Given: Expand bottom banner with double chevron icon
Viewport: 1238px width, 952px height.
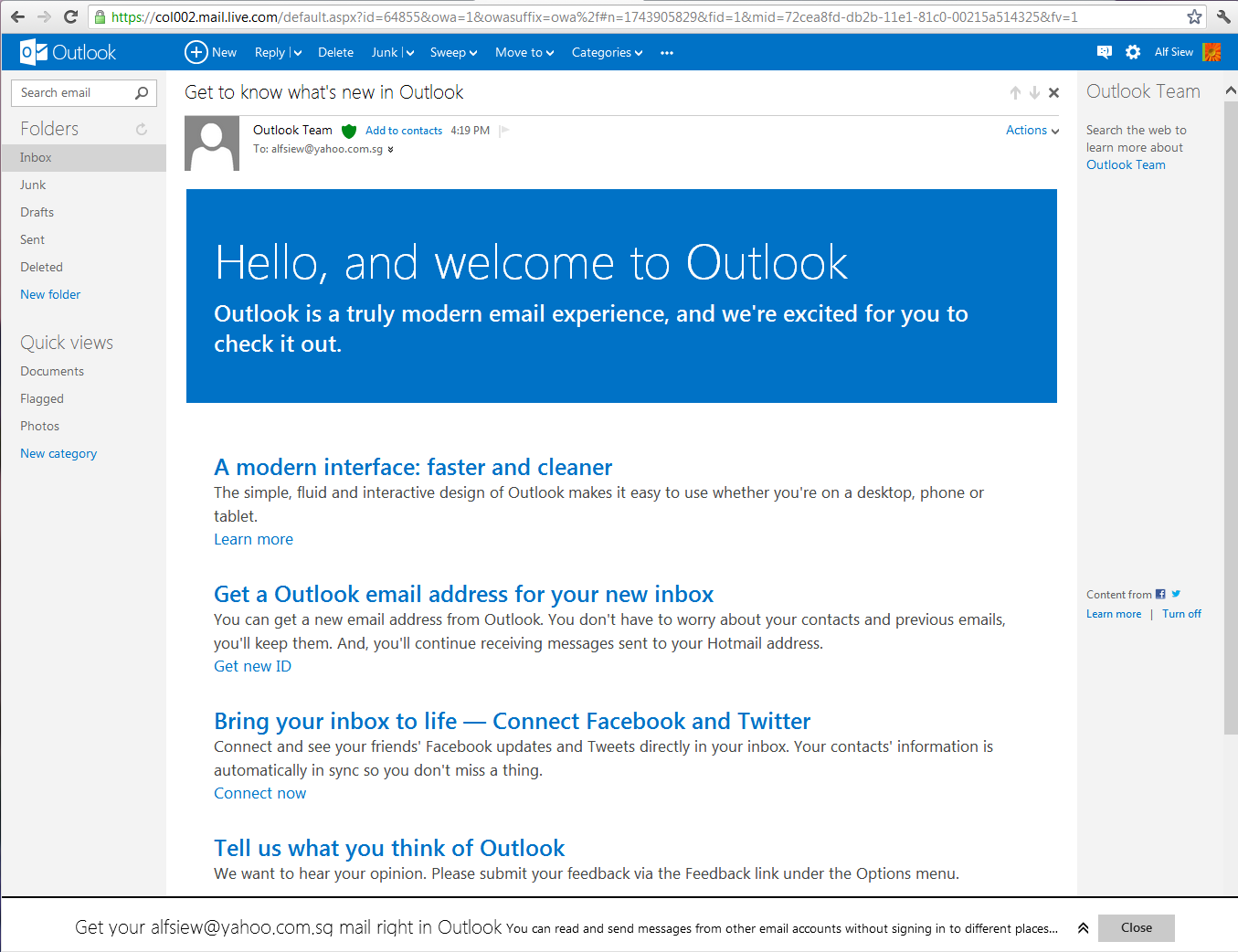Looking at the screenshot, I should tap(1083, 928).
